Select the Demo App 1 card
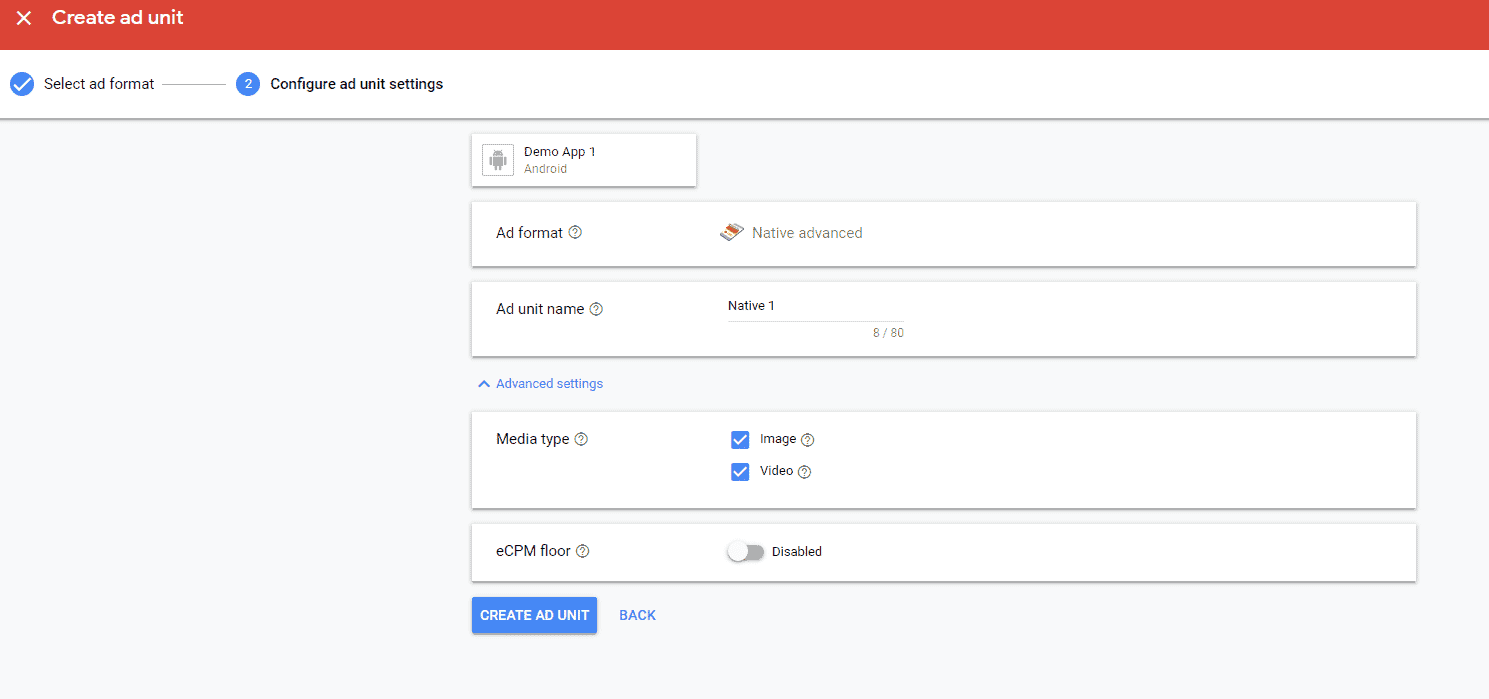Viewport: 1489px width, 699px height. click(584, 160)
